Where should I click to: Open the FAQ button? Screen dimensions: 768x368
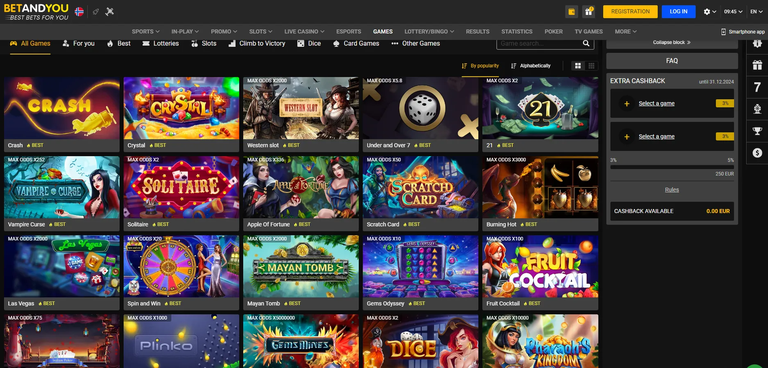pyautogui.click(x=672, y=61)
